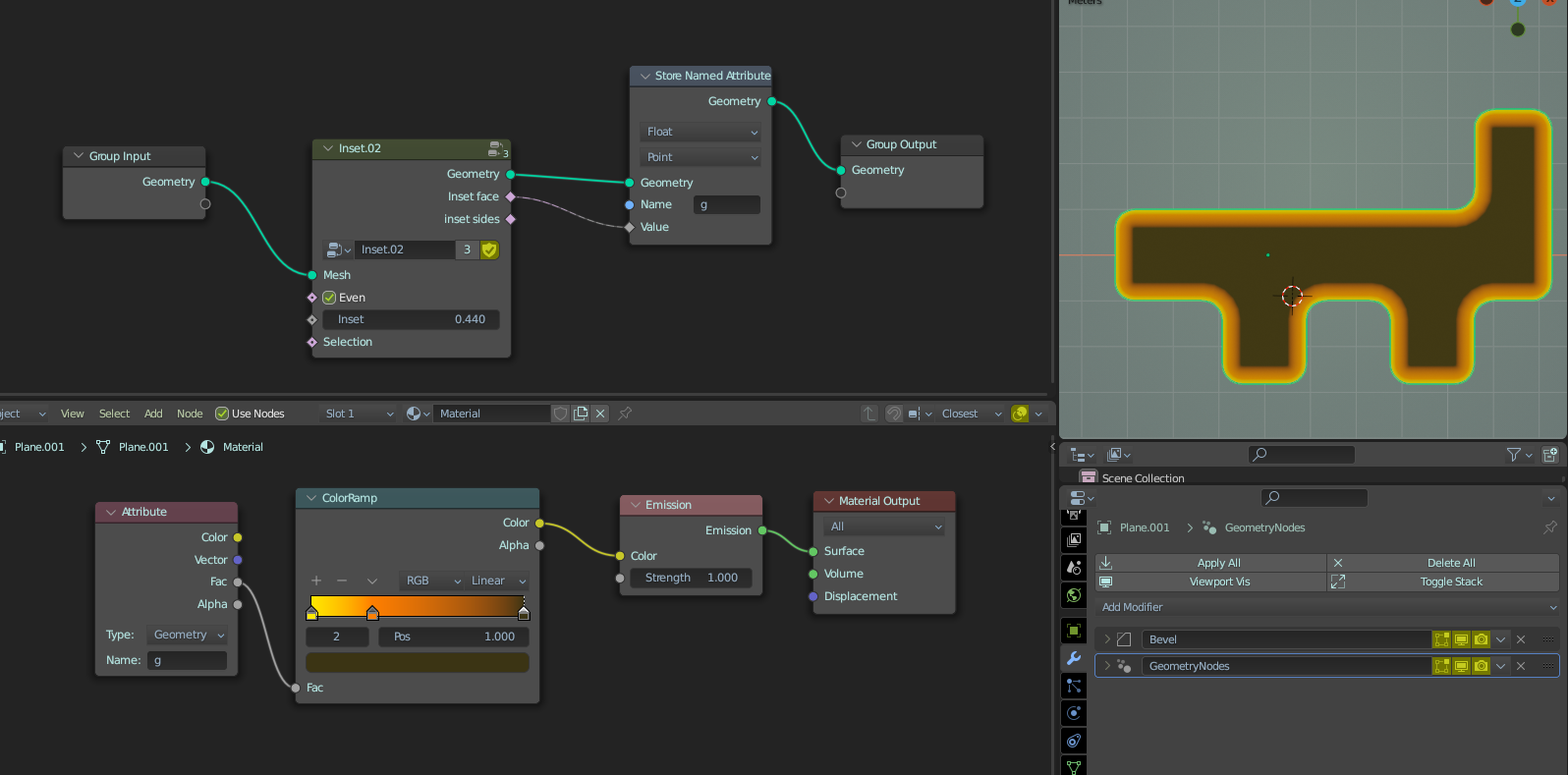Uncheck the Even option in Inset.02
The image size is (1568, 775).
(x=330, y=298)
